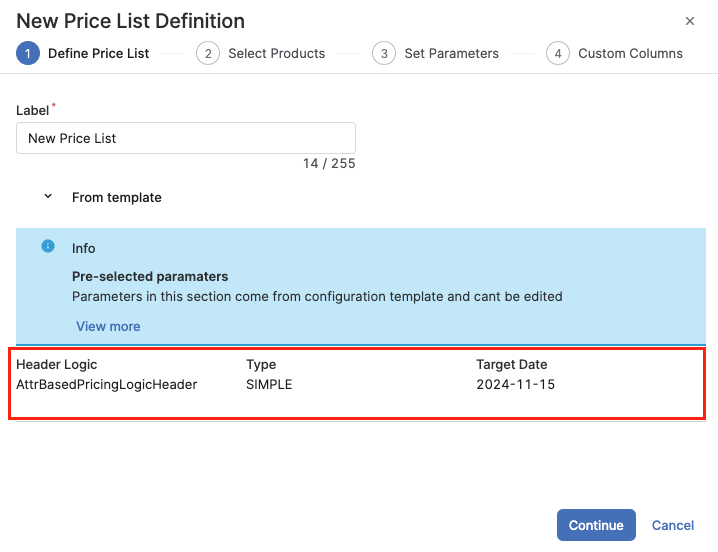Jump to Select Products step
Viewport: 718px width, 552px height.
[276, 53]
